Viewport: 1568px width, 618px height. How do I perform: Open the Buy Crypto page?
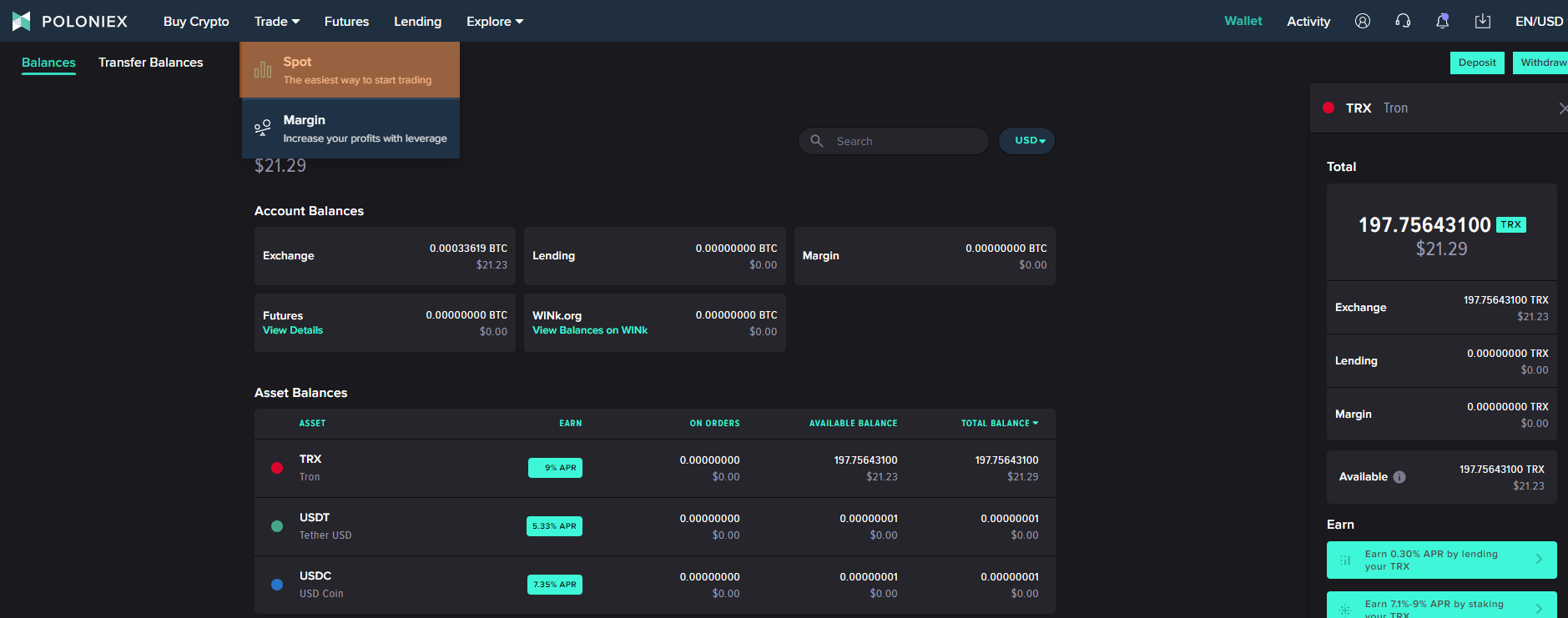(x=196, y=21)
